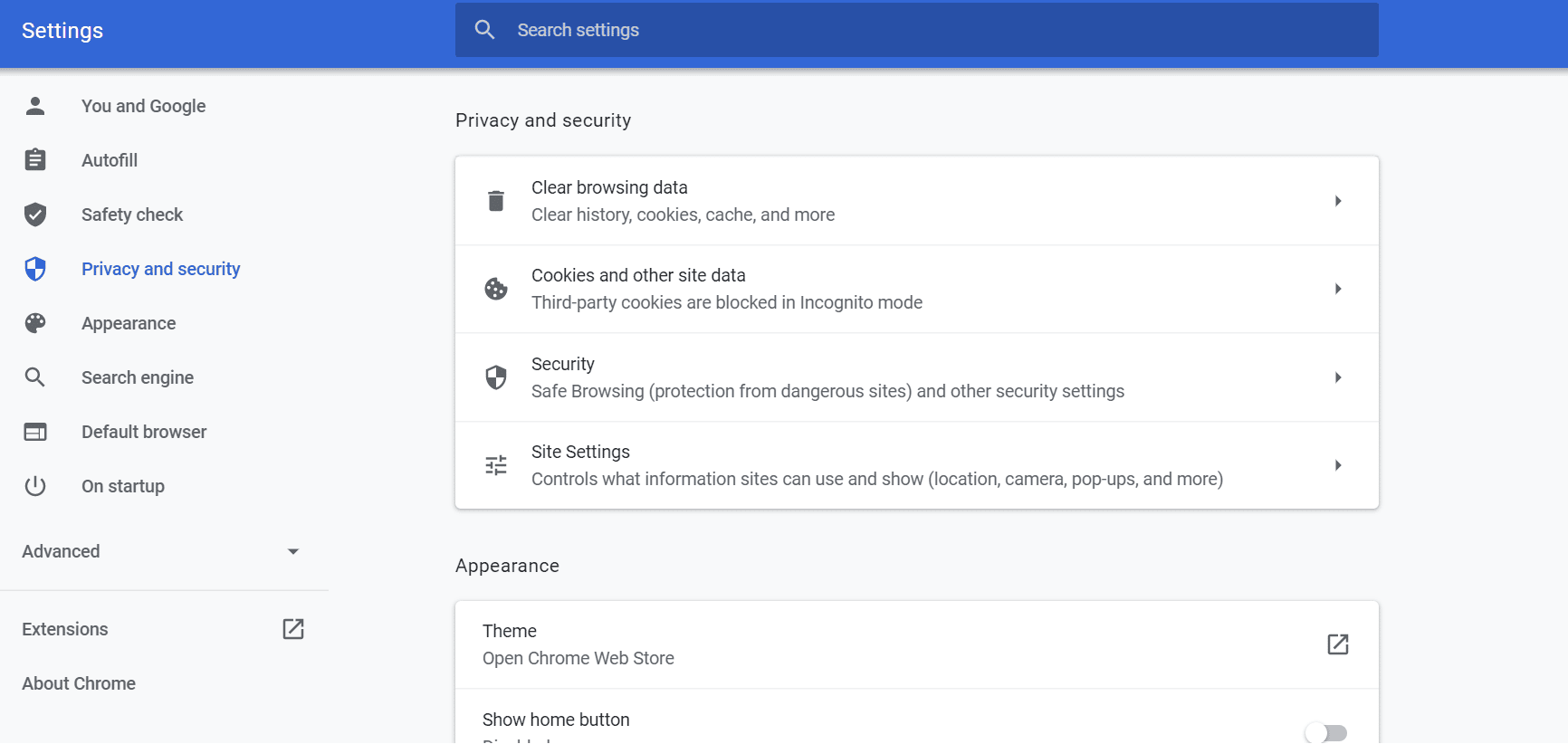Toggle the Show home button switch

click(1326, 732)
